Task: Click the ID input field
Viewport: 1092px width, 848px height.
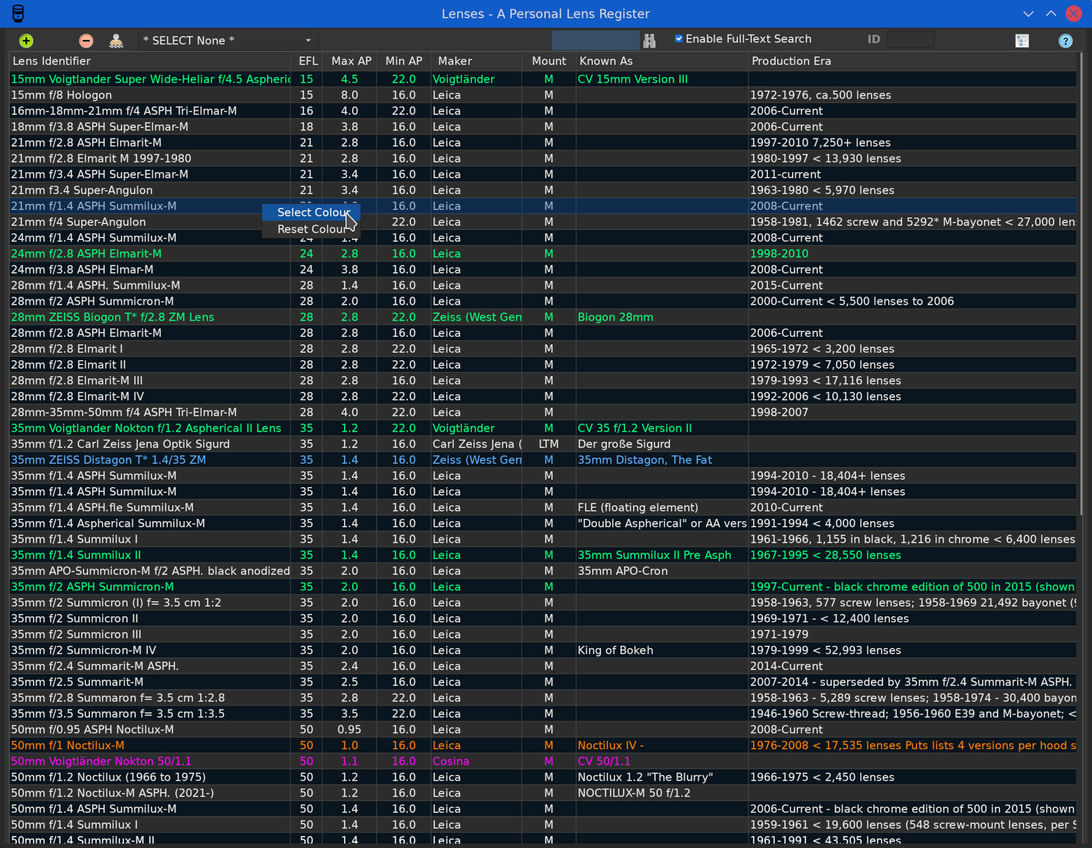Action: [910, 39]
